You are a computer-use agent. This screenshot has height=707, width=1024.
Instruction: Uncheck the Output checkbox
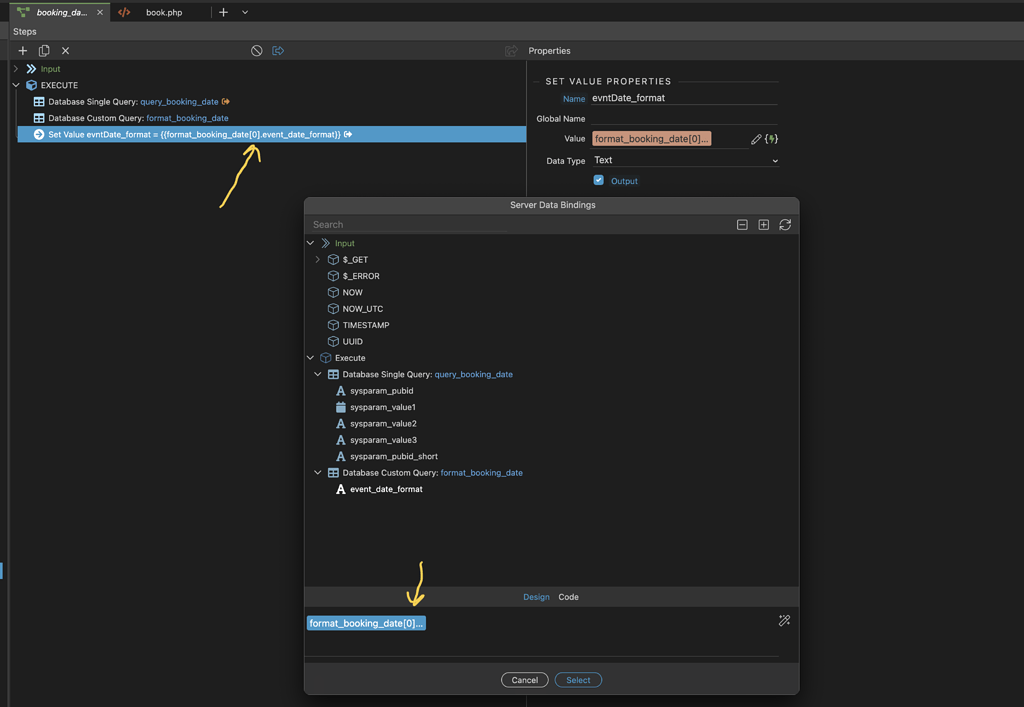[599, 180]
